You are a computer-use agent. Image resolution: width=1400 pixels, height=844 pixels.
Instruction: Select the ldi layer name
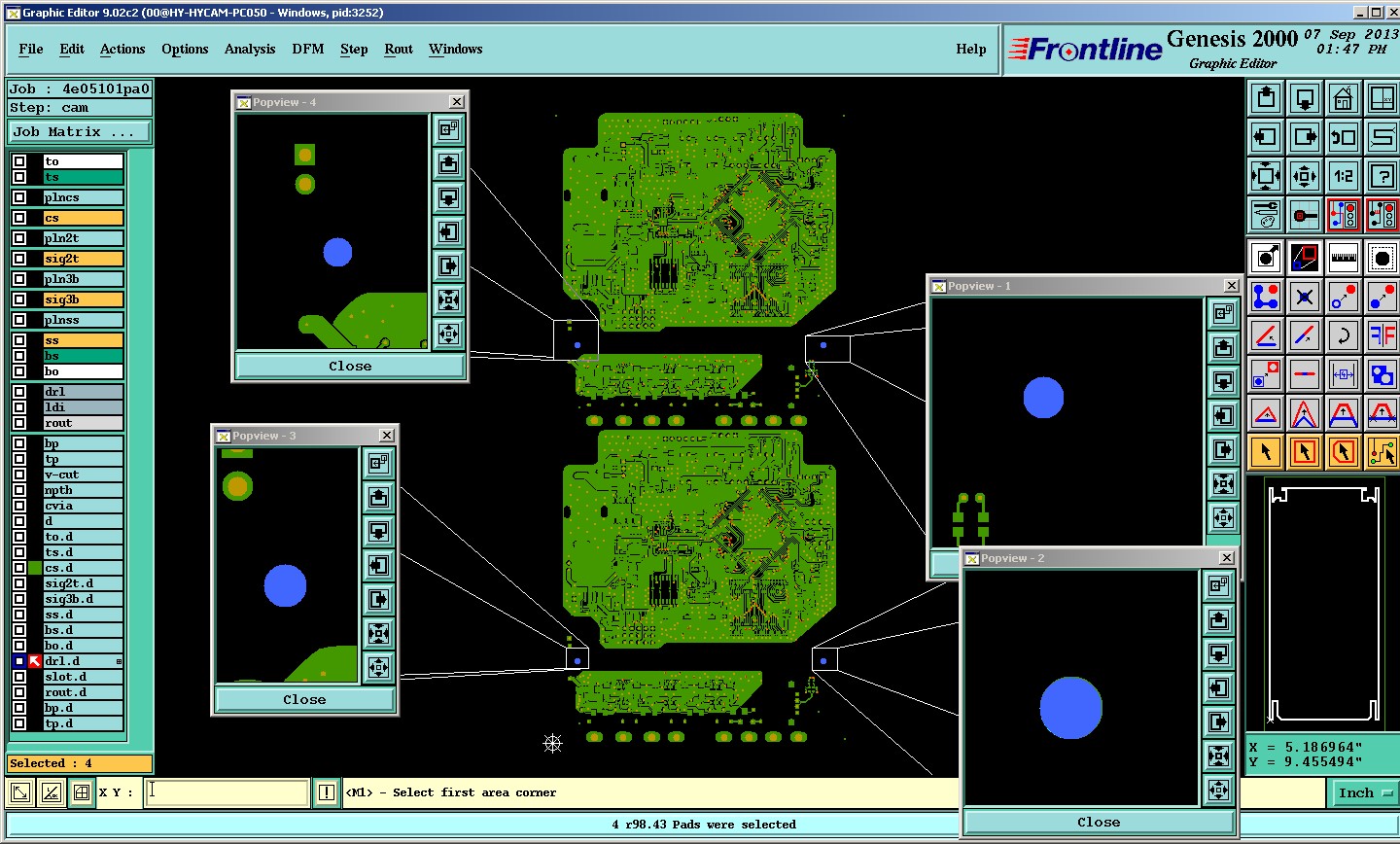[84, 407]
